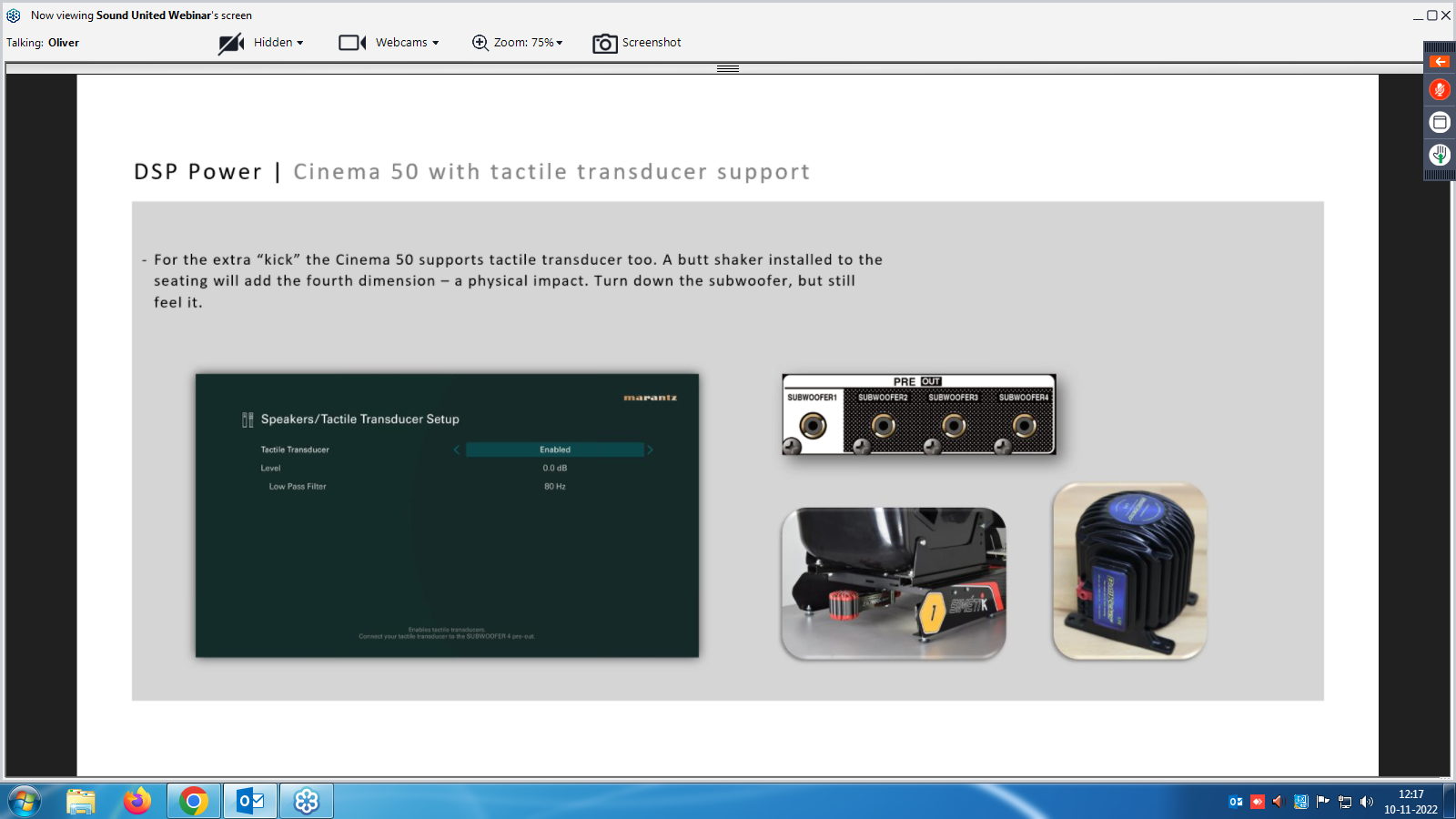Click '80 Hz' low pass filter value

pyautogui.click(x=555, y=487)
